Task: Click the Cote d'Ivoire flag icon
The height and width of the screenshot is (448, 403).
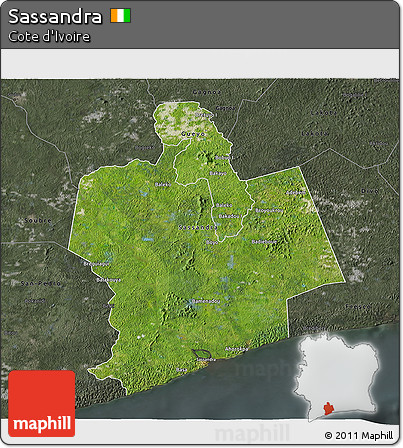Action: pyautogui.click(x=121, y=16)
